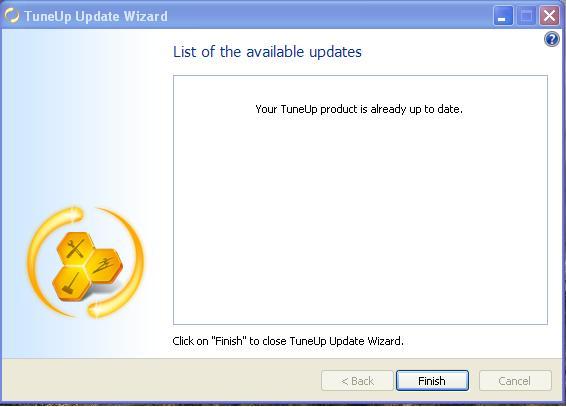Click the 'TuneUp Update Wizard' title text
566x407 pixels.
[96, 16]
